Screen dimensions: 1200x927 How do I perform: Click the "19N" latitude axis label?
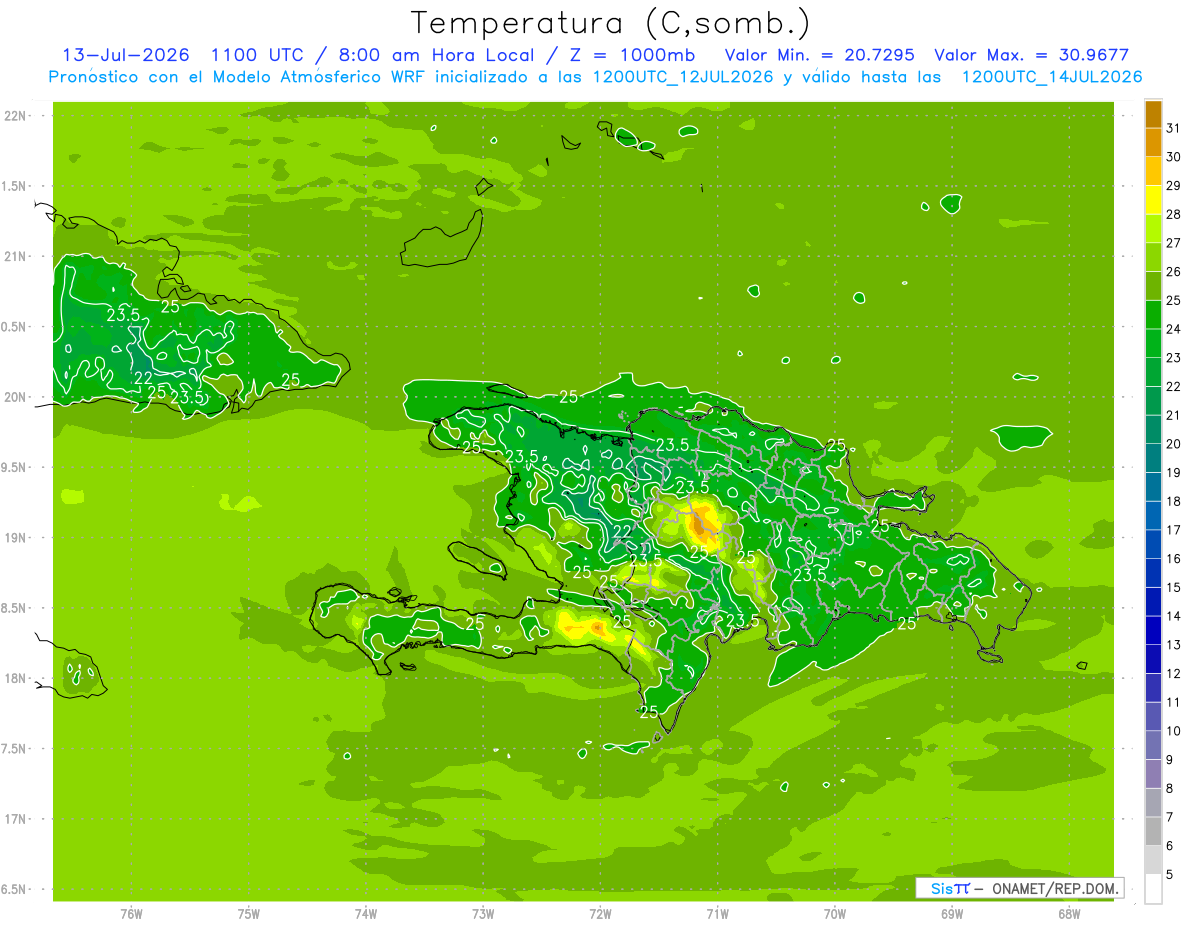point(16,538)
